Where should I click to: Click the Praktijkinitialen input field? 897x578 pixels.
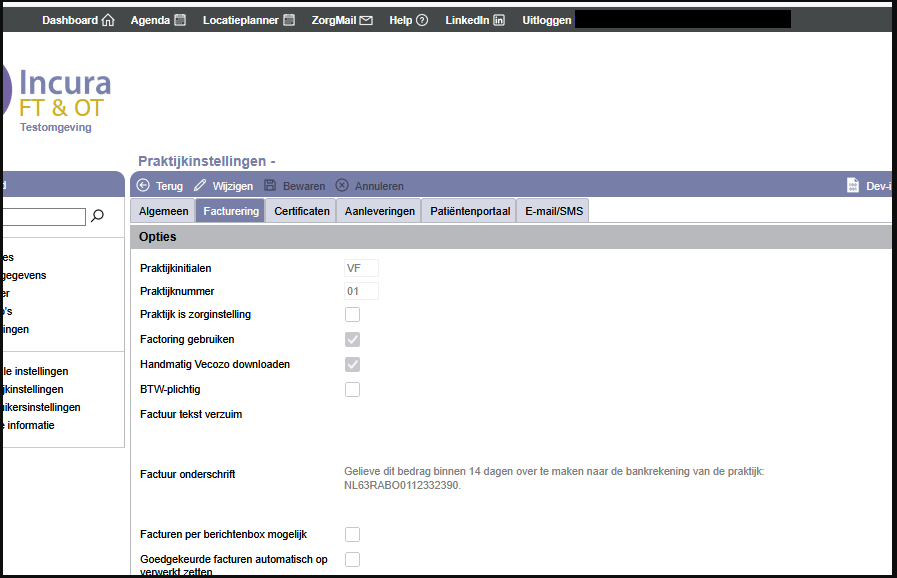click(x=361, y=268)
